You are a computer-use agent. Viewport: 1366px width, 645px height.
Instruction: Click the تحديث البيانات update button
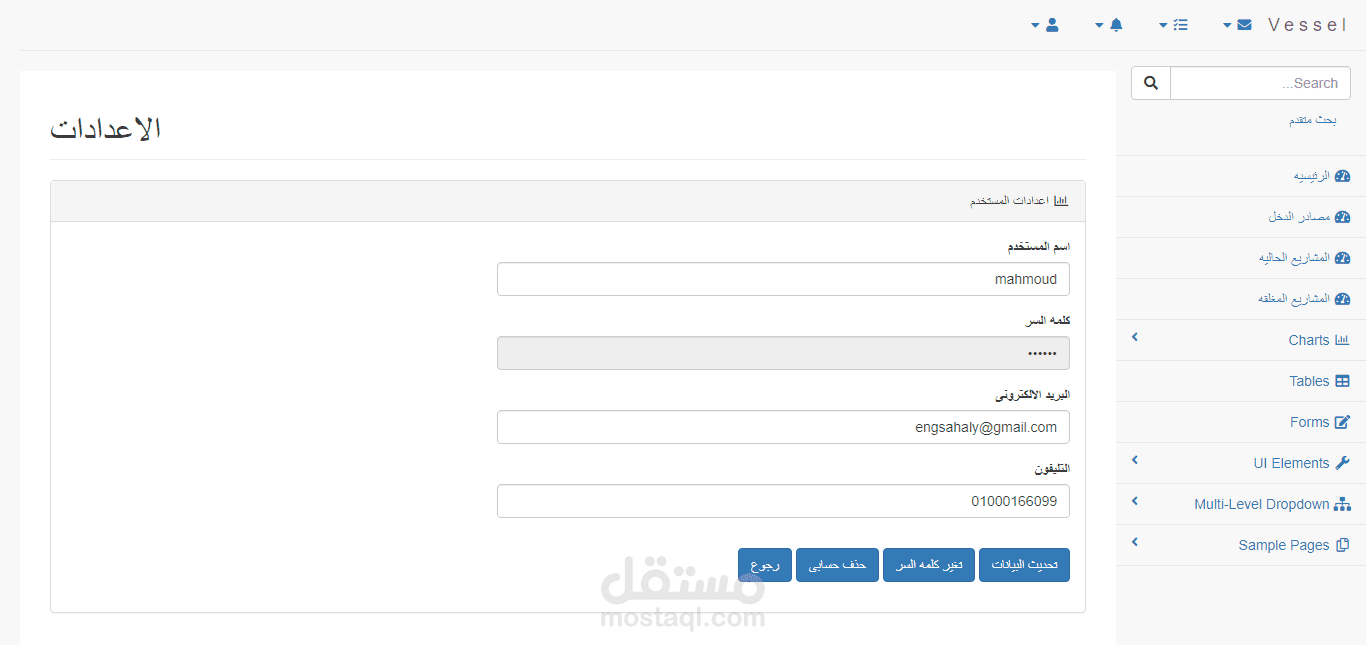point(1024,565)
